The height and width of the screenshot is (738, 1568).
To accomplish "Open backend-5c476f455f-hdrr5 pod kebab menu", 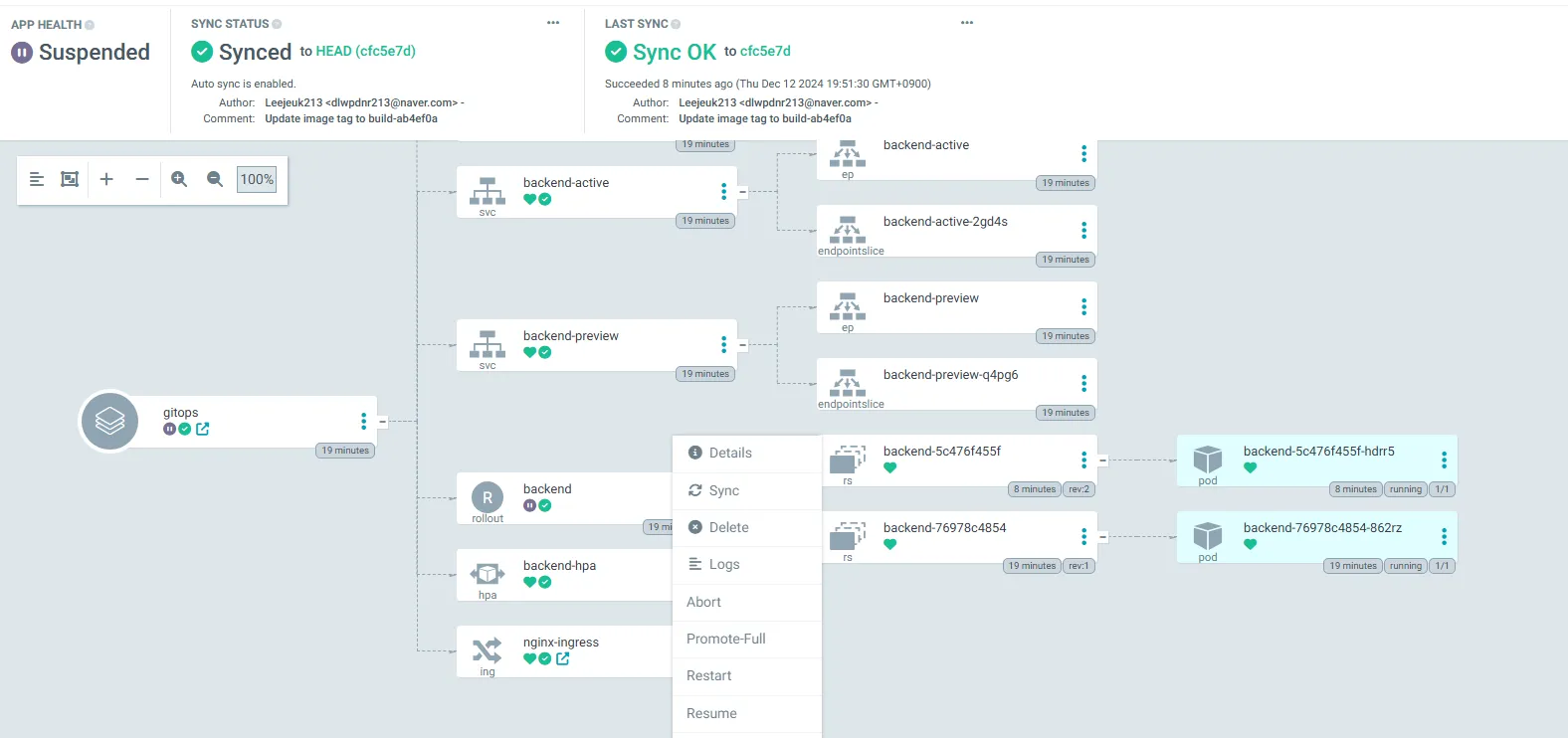I will tap(1445, 461).
